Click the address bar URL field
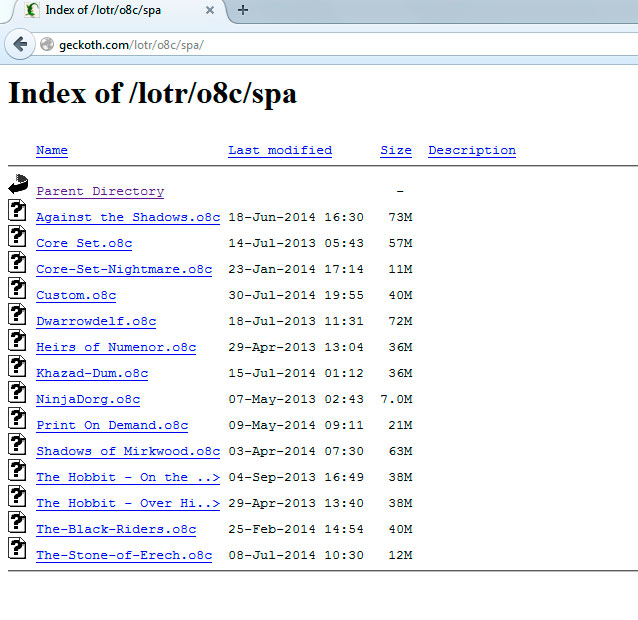Viewport: 638px width, 620px height. (x=338, y=44)
